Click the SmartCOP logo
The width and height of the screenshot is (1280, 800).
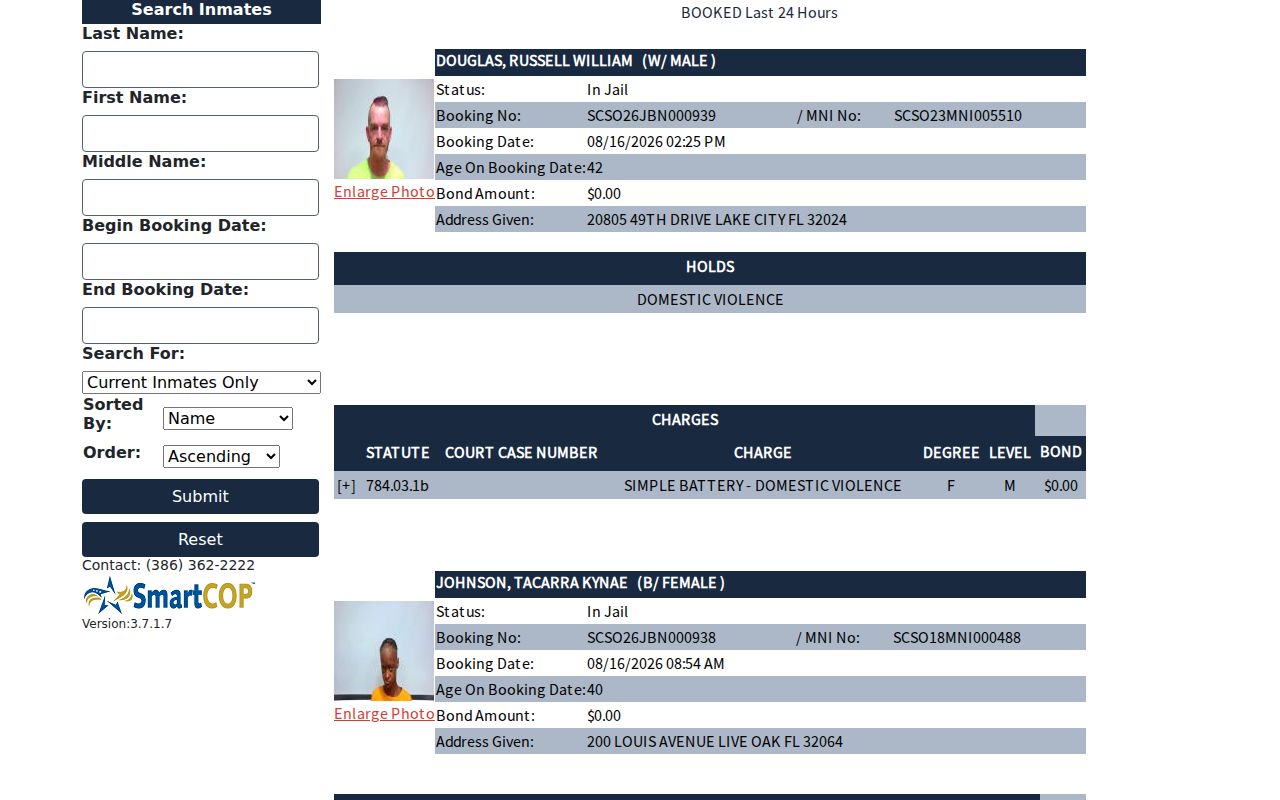coord(169,595)
